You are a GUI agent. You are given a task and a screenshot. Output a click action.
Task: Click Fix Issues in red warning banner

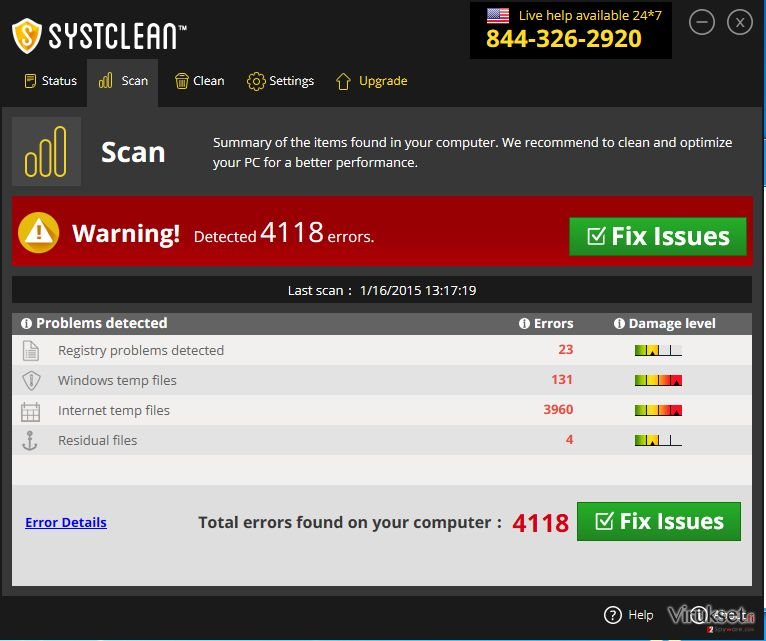(x=658, y=236)
